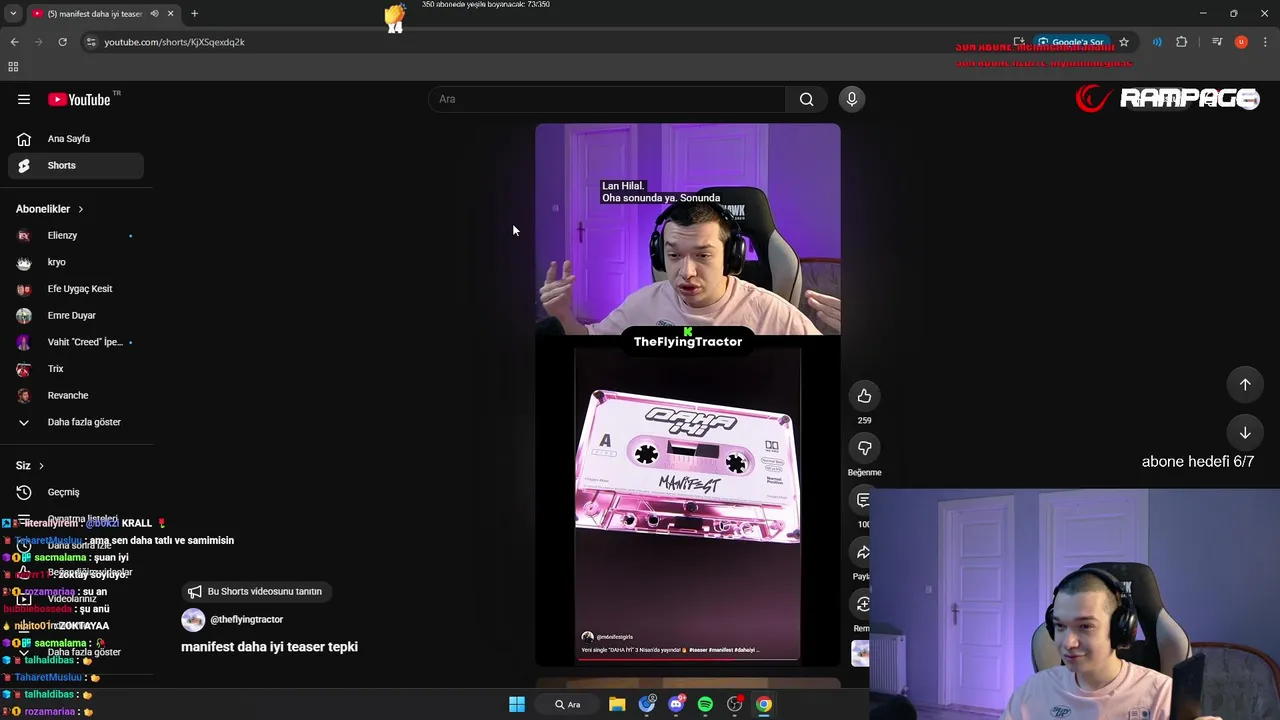Open the Windows Start menu
The width and height of the screenshot is (1280, 720).
point(517,705)
